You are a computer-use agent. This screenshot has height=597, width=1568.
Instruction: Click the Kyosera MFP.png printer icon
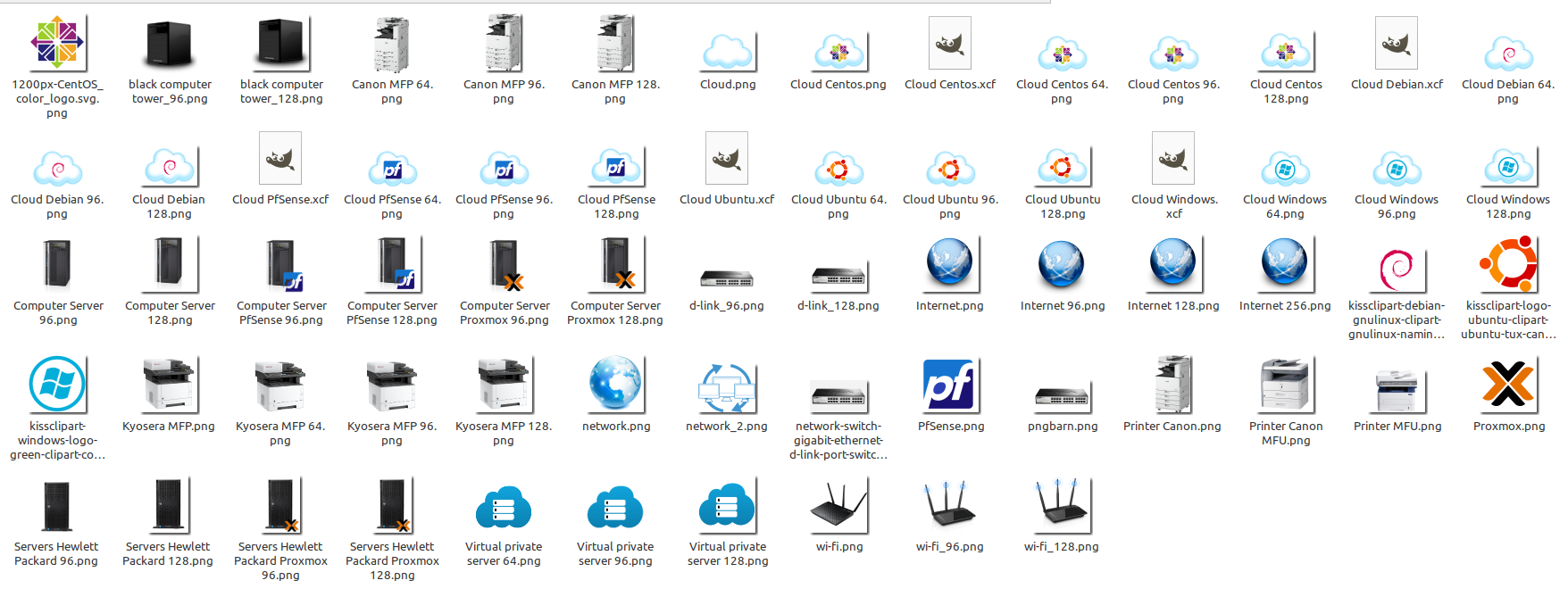point(169,385)
